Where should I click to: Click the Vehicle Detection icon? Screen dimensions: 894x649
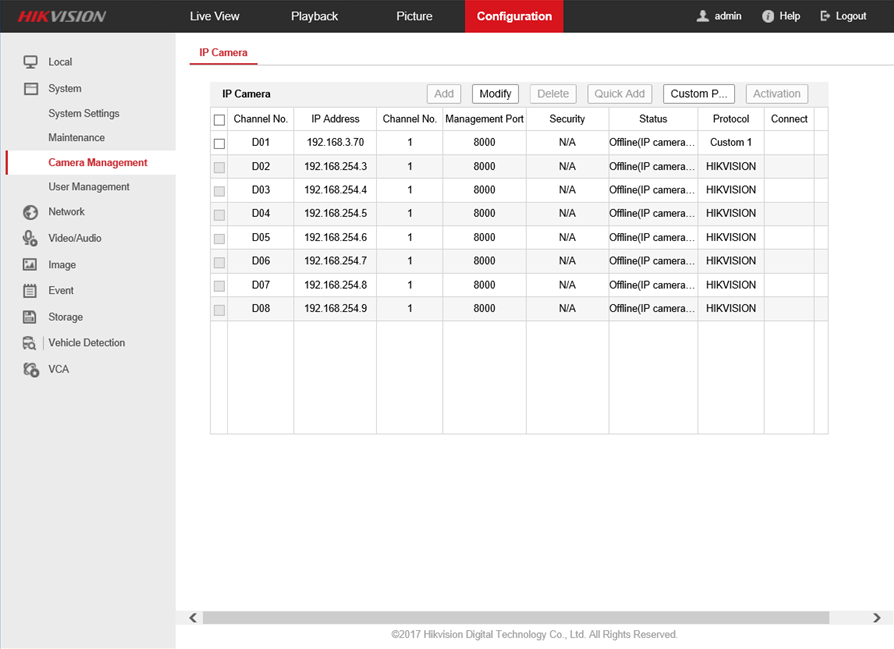[30, 343]
